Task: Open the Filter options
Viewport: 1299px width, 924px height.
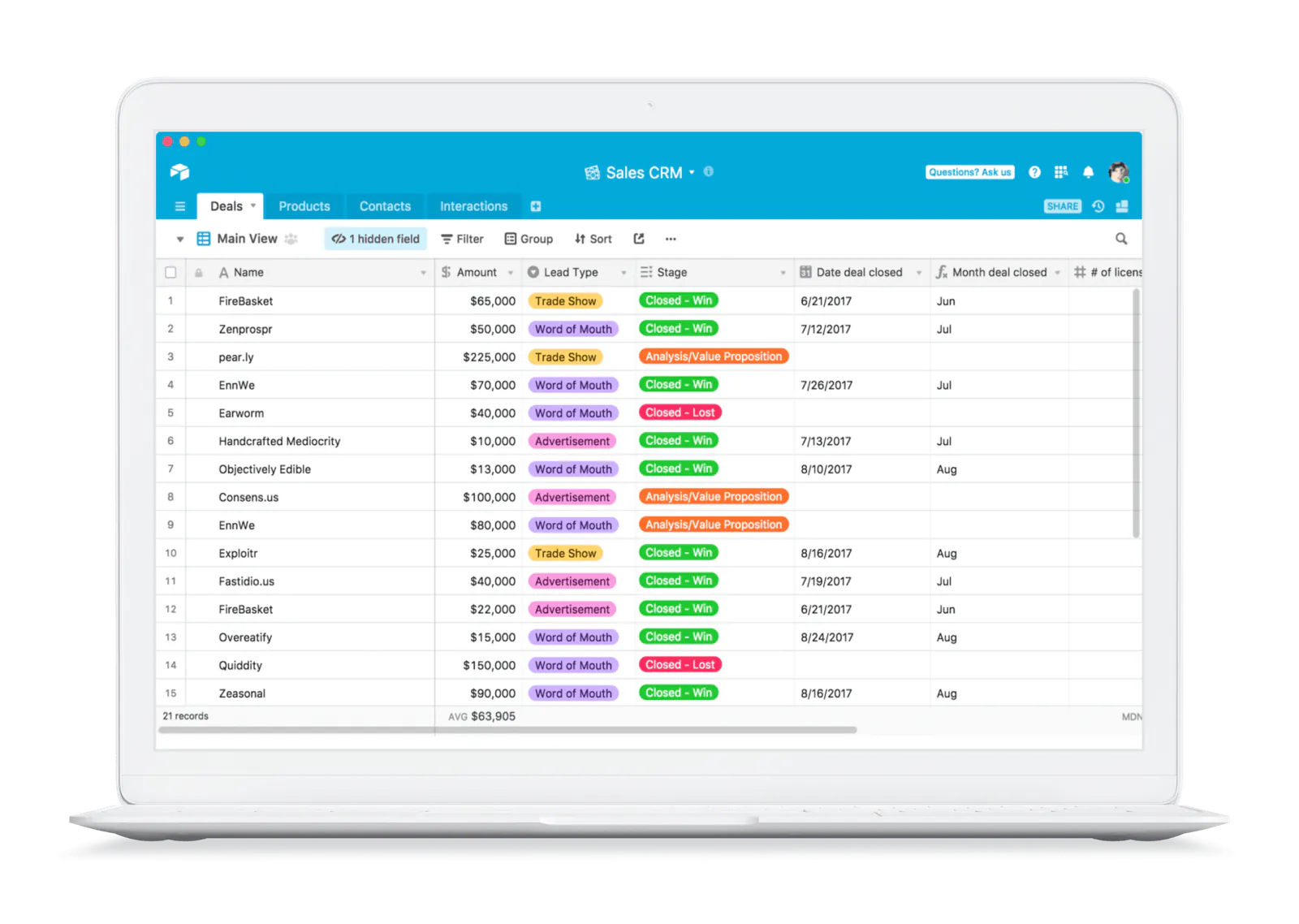Action: 462,239
